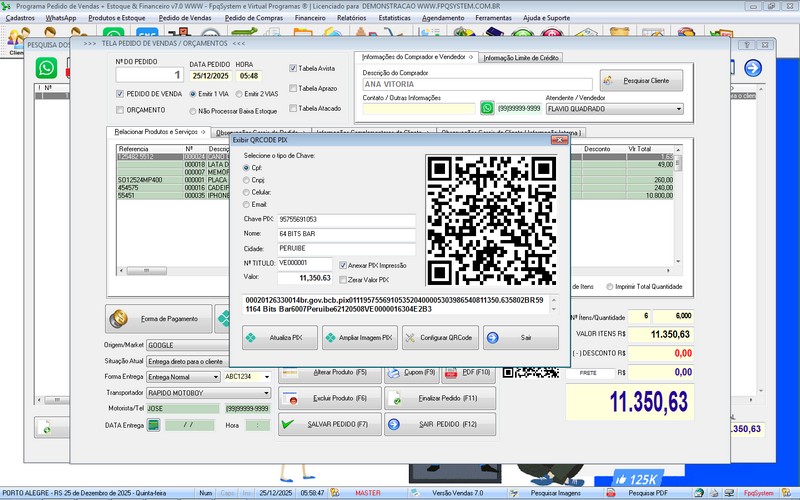Expand the ABC1234 dropdown

click(x=266, y=377)
